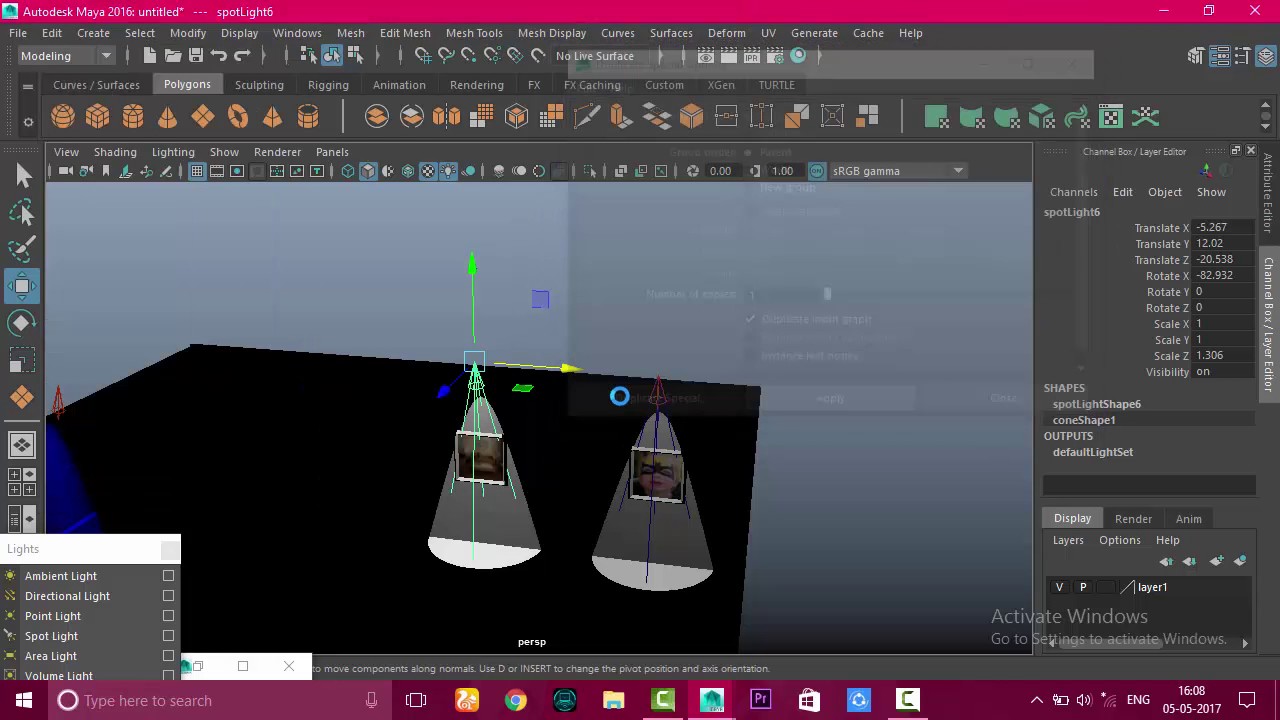This screenshot has height=720, width=1280.
Task: Select the coneShape1 shape node
Action: pyautogui.click(x=1084, y=420)
